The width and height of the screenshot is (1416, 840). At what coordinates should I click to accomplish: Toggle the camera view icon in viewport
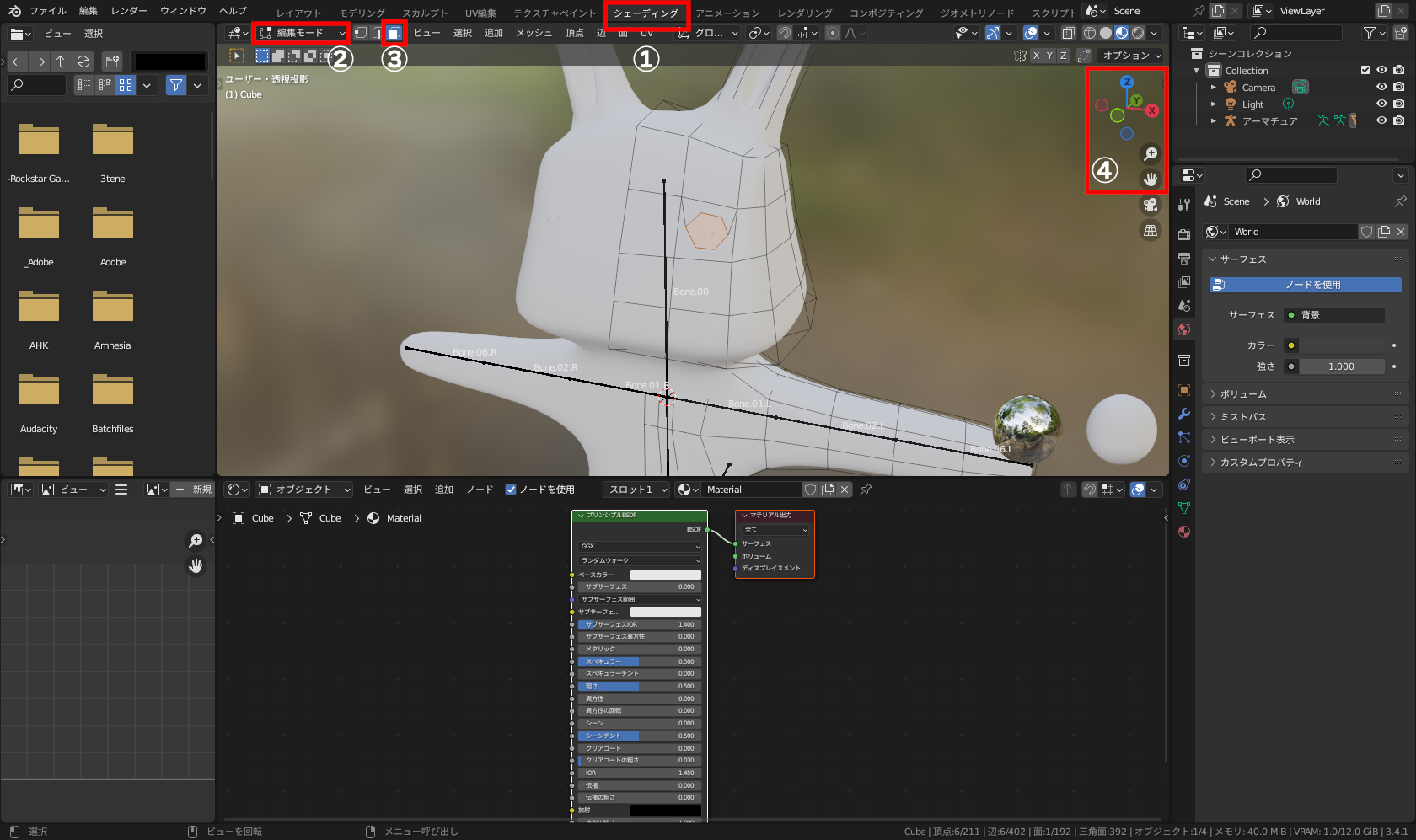(1150, 205)
